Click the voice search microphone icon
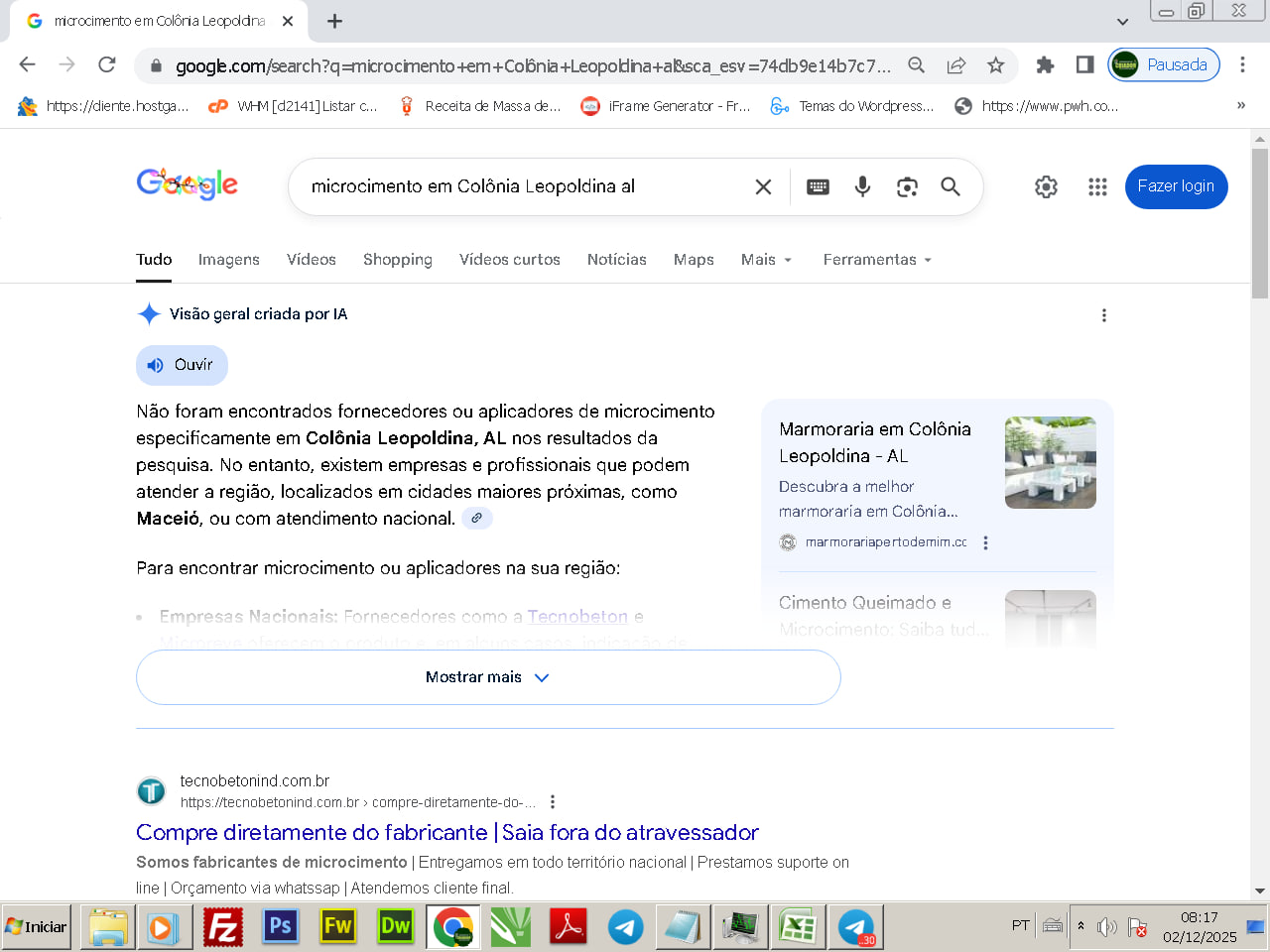The width and height of the screenshot is (1270, 952). tap(862, 186)
